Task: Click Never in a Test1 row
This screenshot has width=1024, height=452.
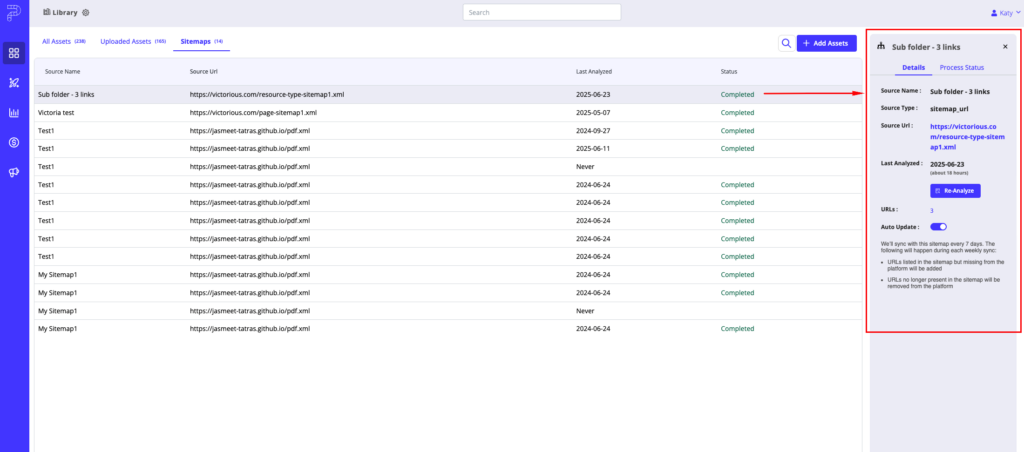Action: 585,167
